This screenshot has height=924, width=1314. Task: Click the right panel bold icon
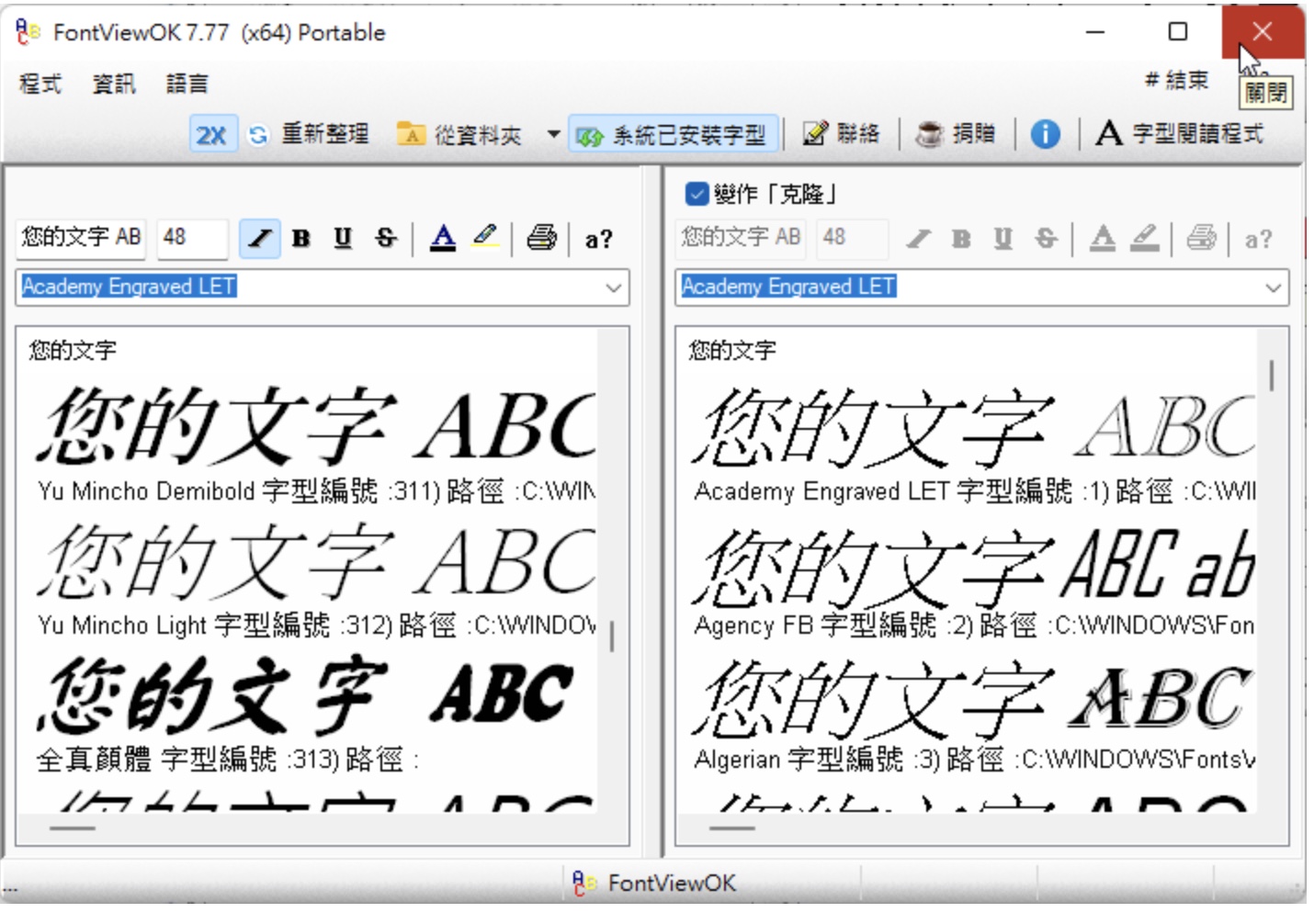tap(961, 239)
